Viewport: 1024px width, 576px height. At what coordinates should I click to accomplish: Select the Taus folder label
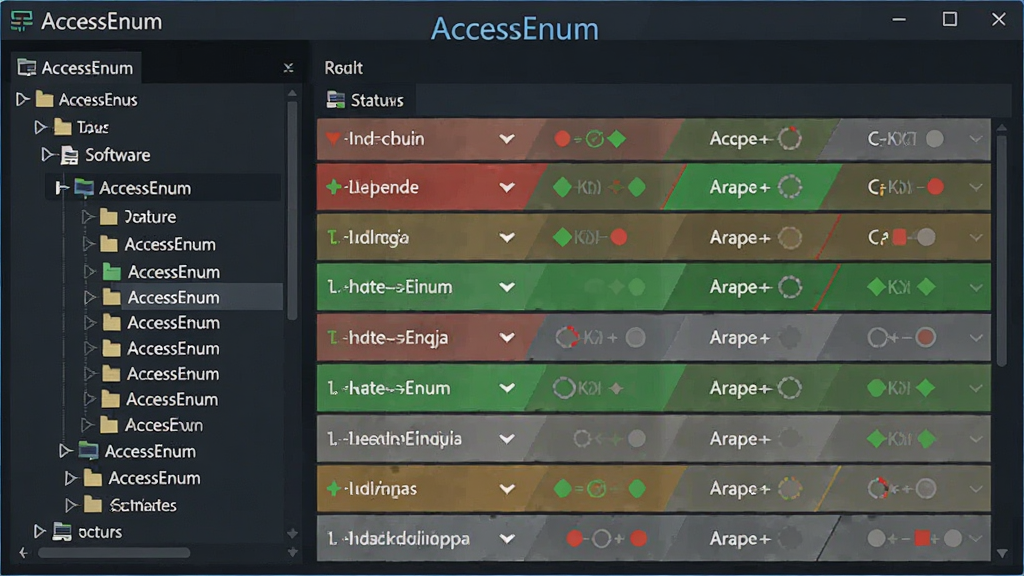pos(92,127)
